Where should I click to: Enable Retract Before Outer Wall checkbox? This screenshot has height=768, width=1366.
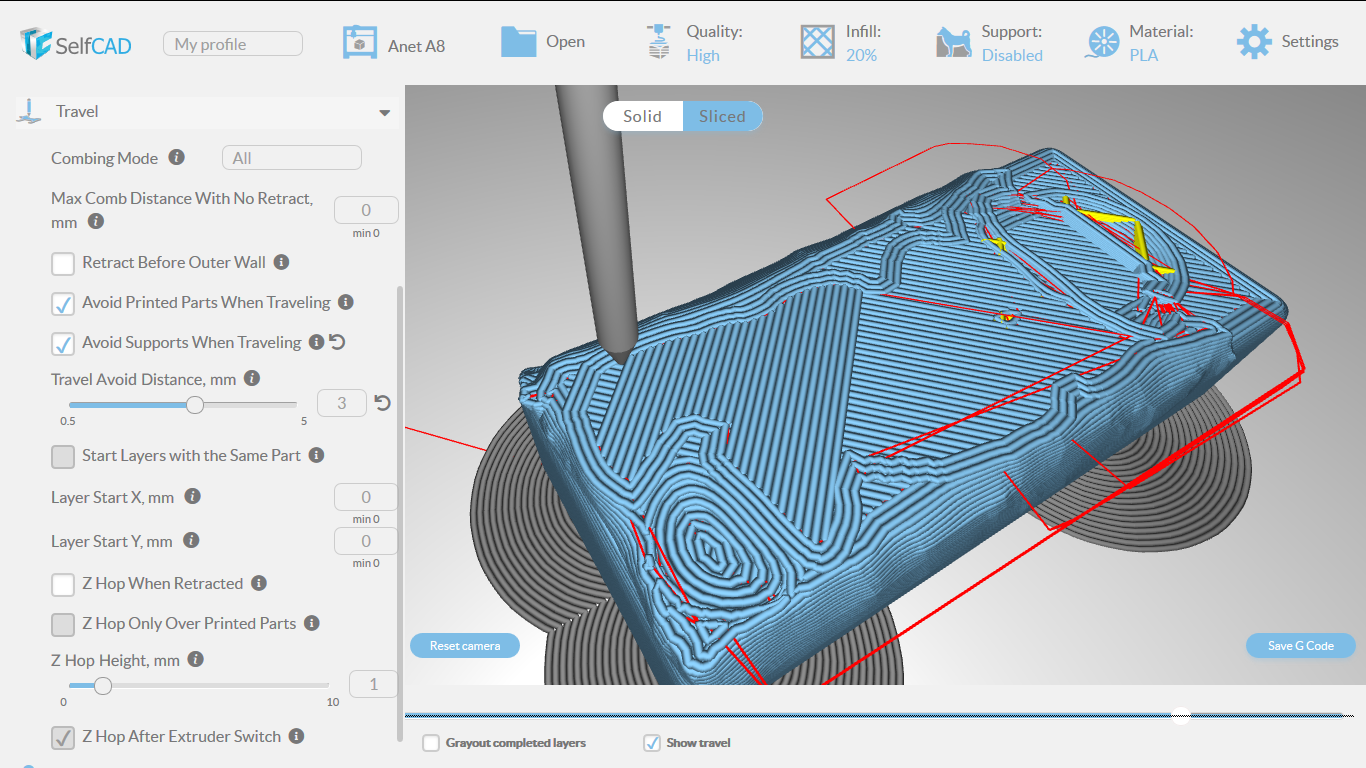click(x=63, y=264)
